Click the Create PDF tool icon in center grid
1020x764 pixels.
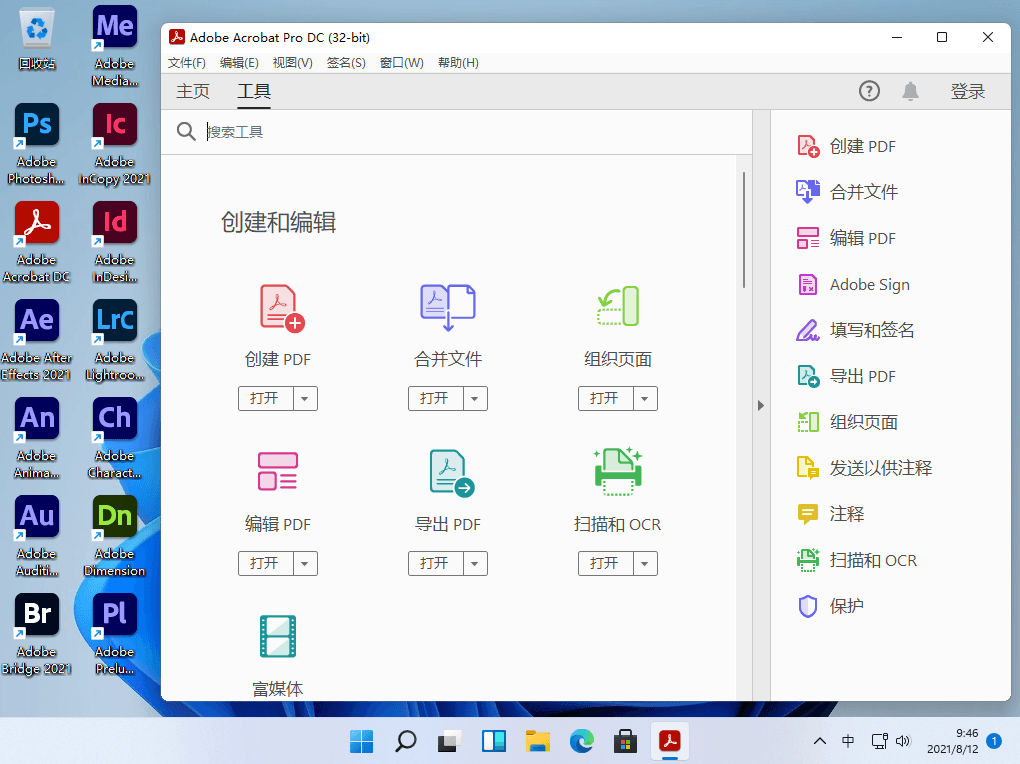click(282, 308)
